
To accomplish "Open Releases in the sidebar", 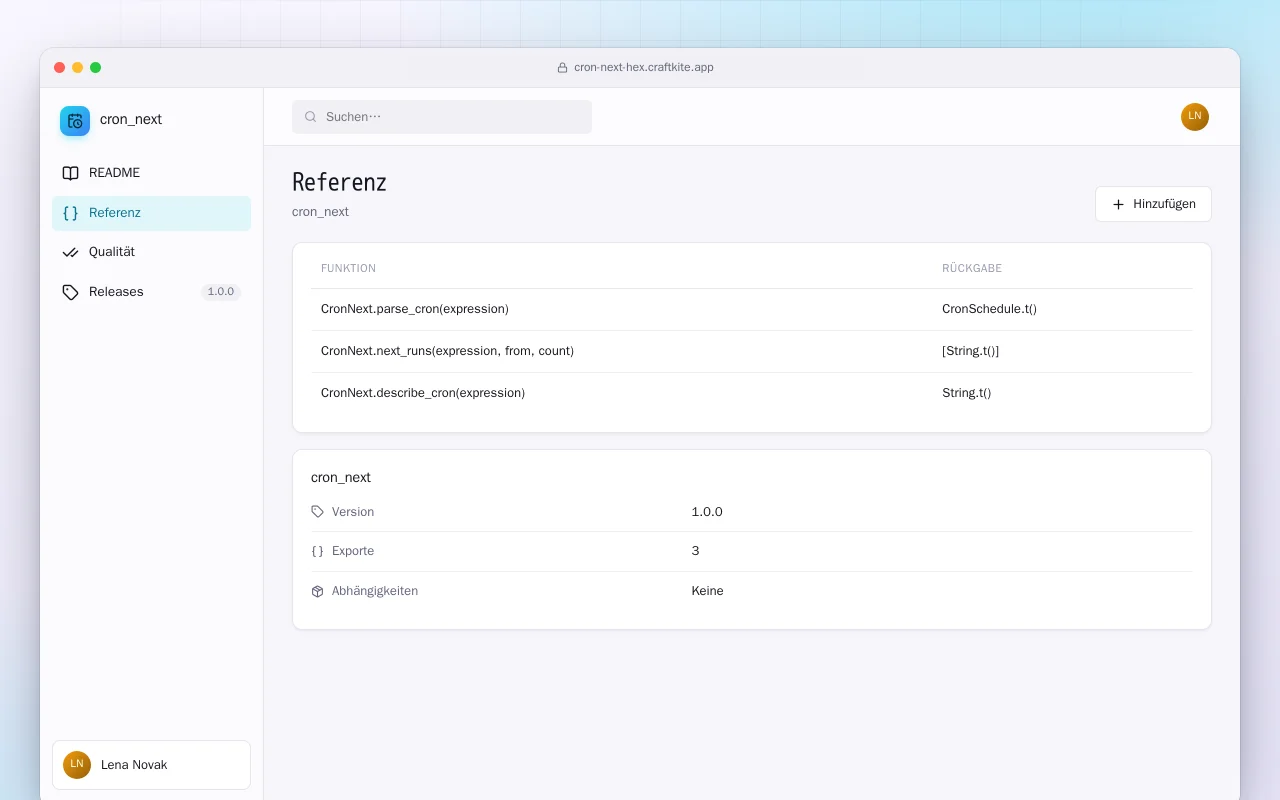I will pos(151,292).
